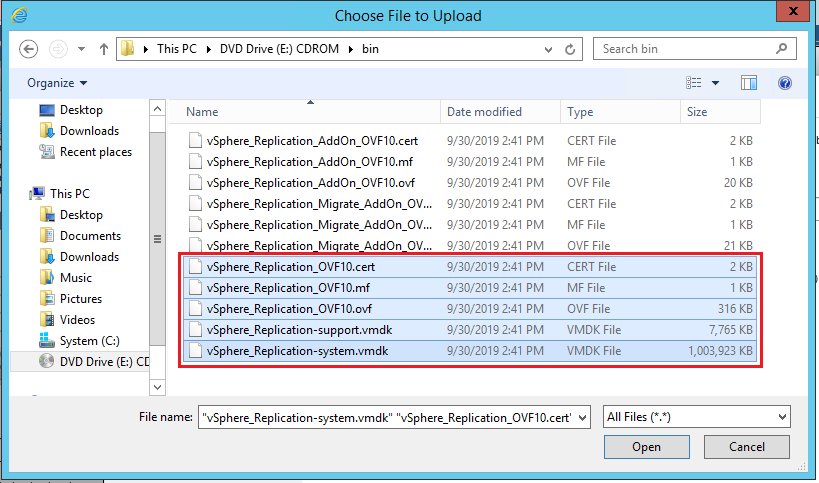Open Videos folder in navigation pane

[67, 320]
